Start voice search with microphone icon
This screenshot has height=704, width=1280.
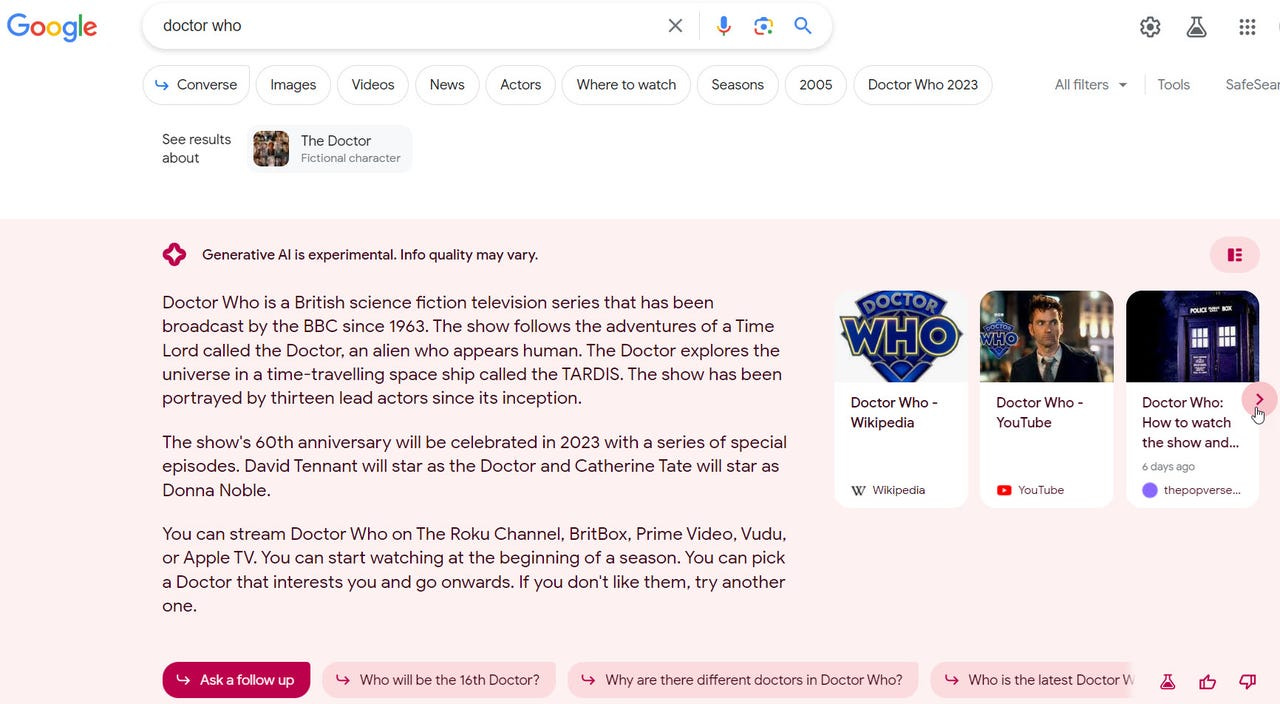(724, 26)
